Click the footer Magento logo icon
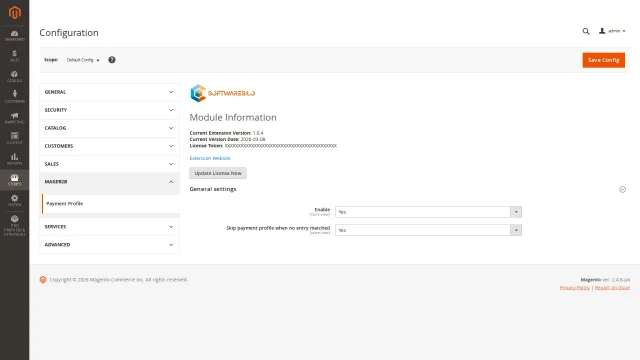The width and height of the screenshot is (640, 360). click(43, 280)
